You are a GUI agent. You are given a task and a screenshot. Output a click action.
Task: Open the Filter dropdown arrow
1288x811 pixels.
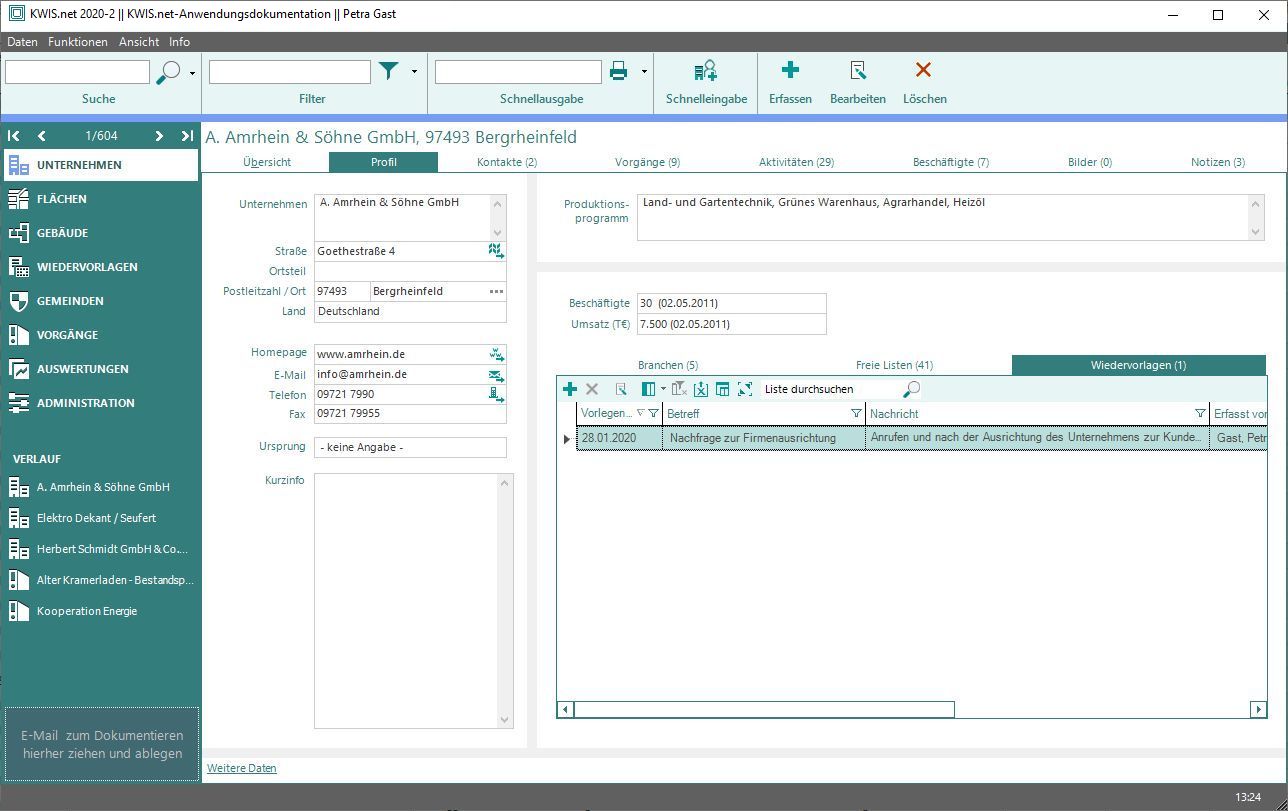click(414, 72)
